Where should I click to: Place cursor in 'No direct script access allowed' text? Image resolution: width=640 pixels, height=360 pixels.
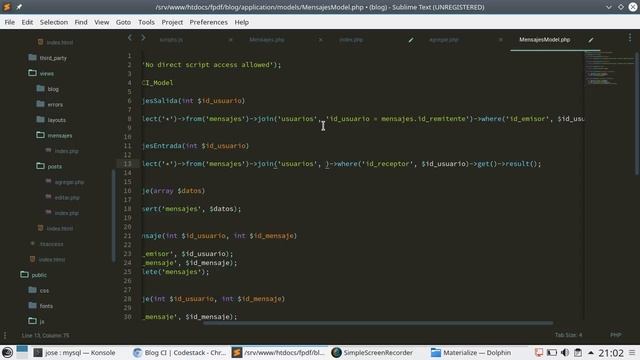tap(208, 64)
